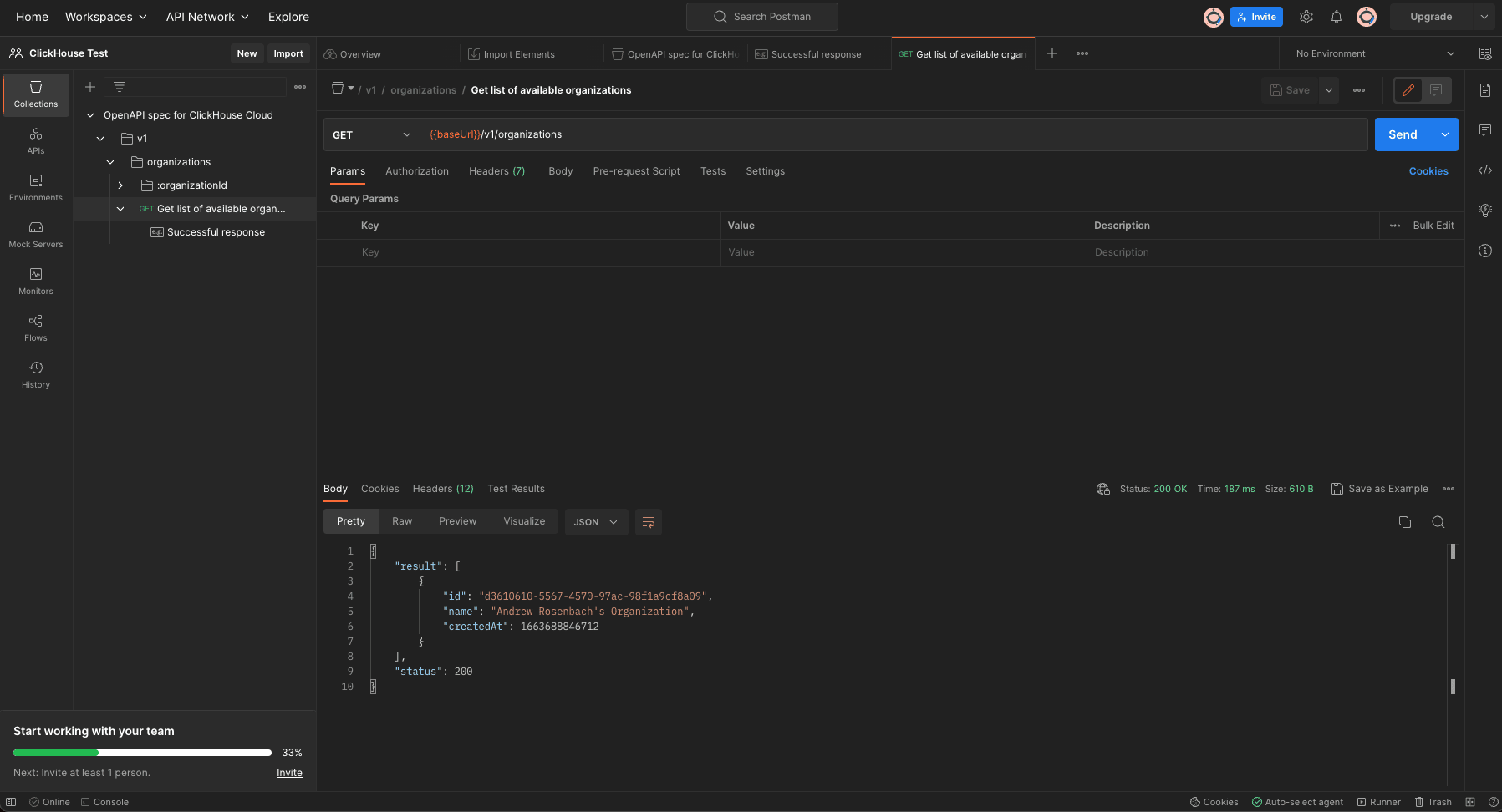Toggle line wrap in response viewer
This screenshot has height=812, width=1502.
coord(649,522)
